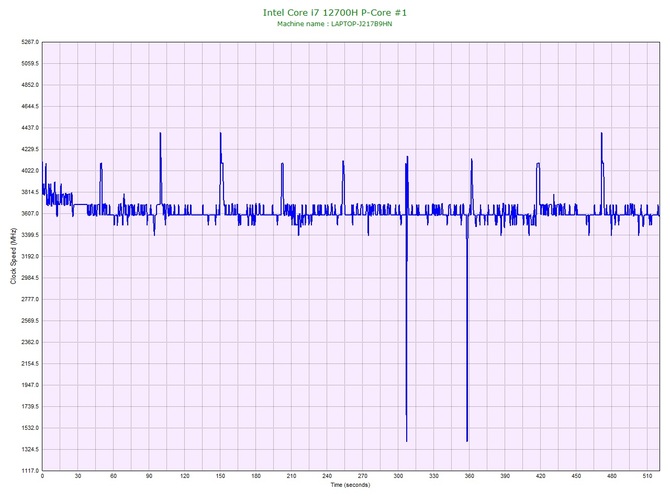This screenshot has width=670, height=502.
Task: Click the 210 tick on time axis
Action: (291, 476)
